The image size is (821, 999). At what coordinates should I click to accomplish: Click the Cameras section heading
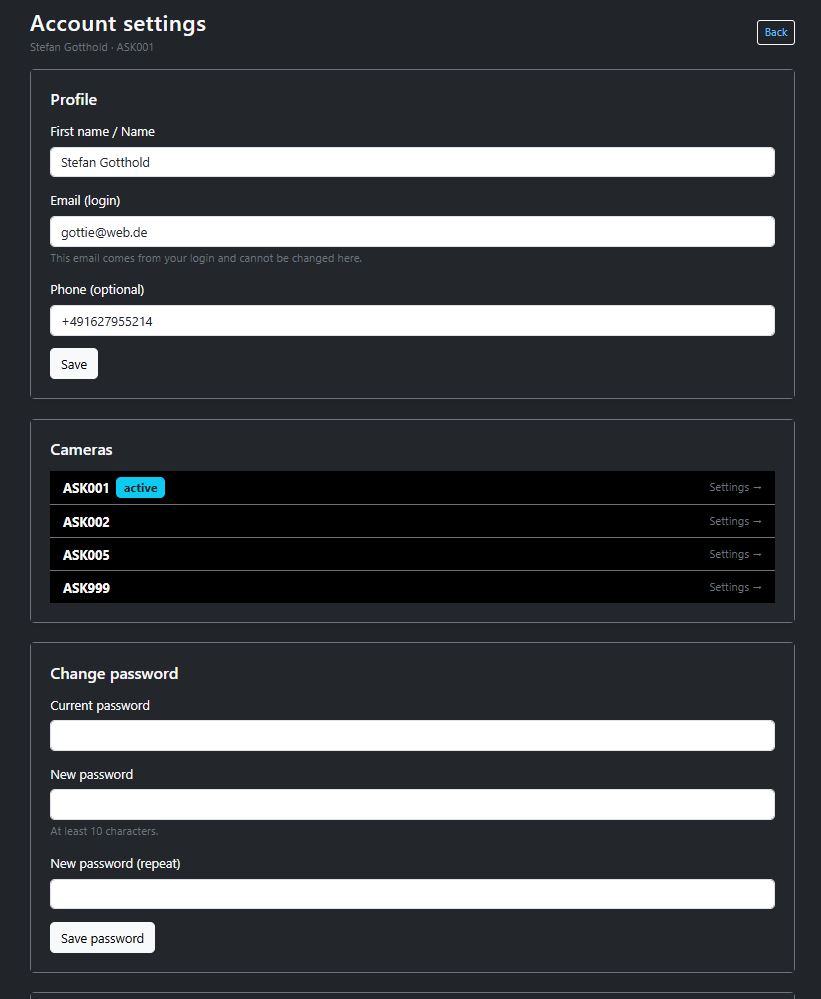(x=81, y=450)
